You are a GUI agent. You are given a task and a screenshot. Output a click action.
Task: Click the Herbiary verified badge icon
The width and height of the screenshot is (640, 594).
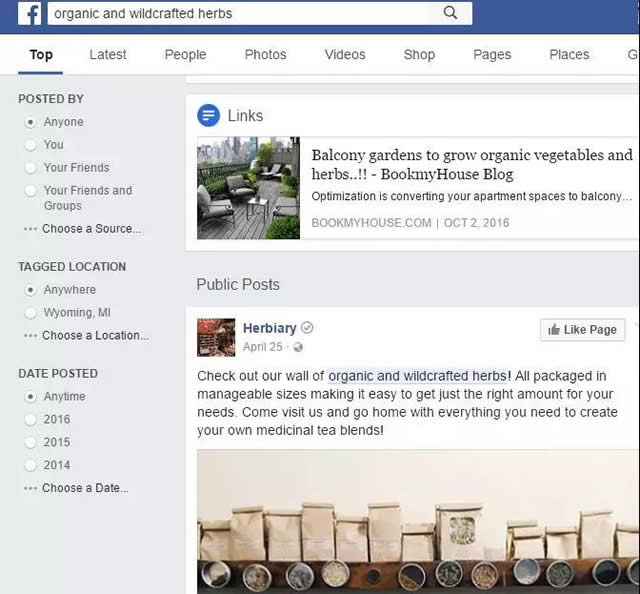point(308,328)
